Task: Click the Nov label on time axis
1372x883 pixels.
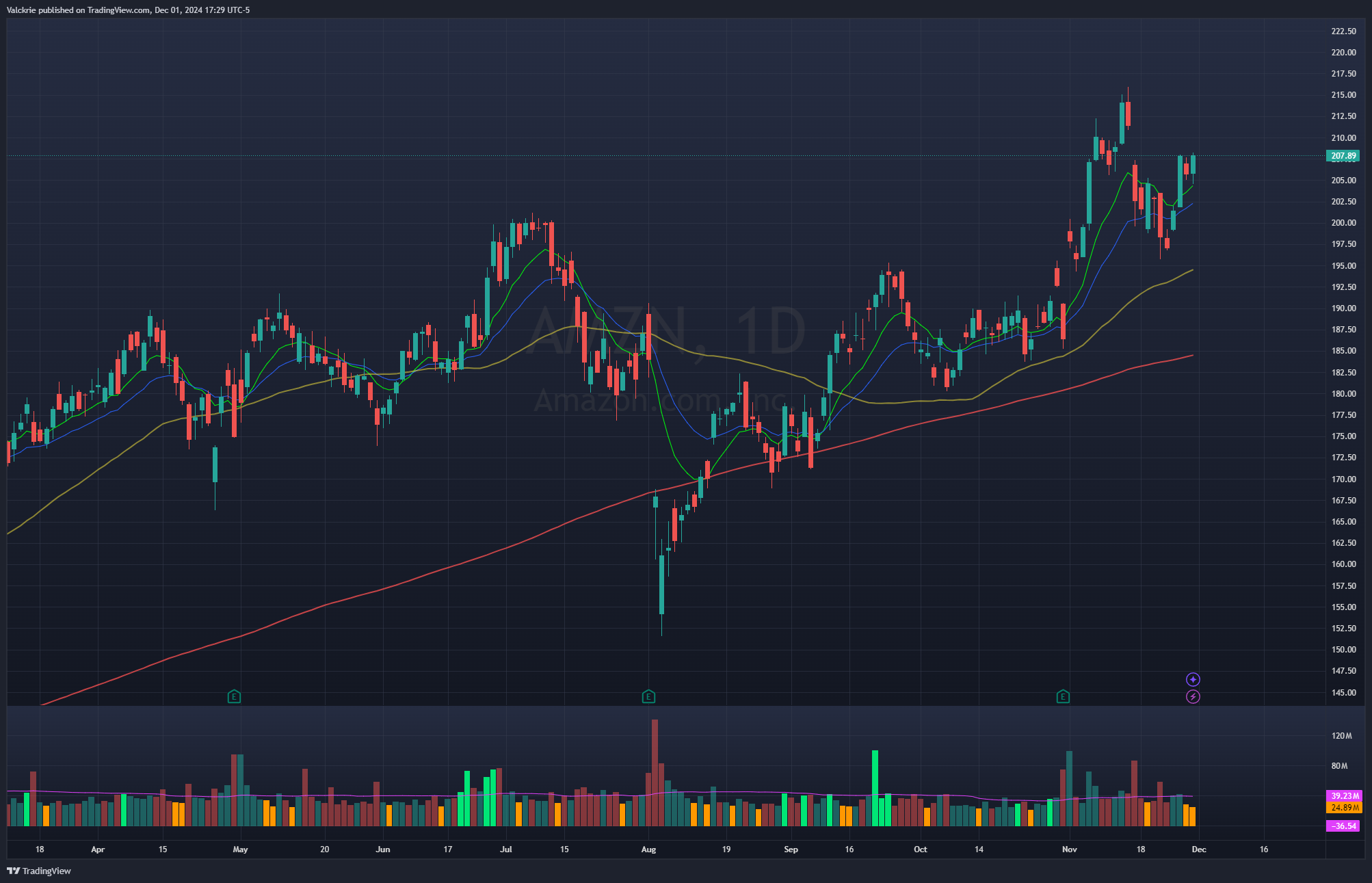Action: tap(1070, 849)
